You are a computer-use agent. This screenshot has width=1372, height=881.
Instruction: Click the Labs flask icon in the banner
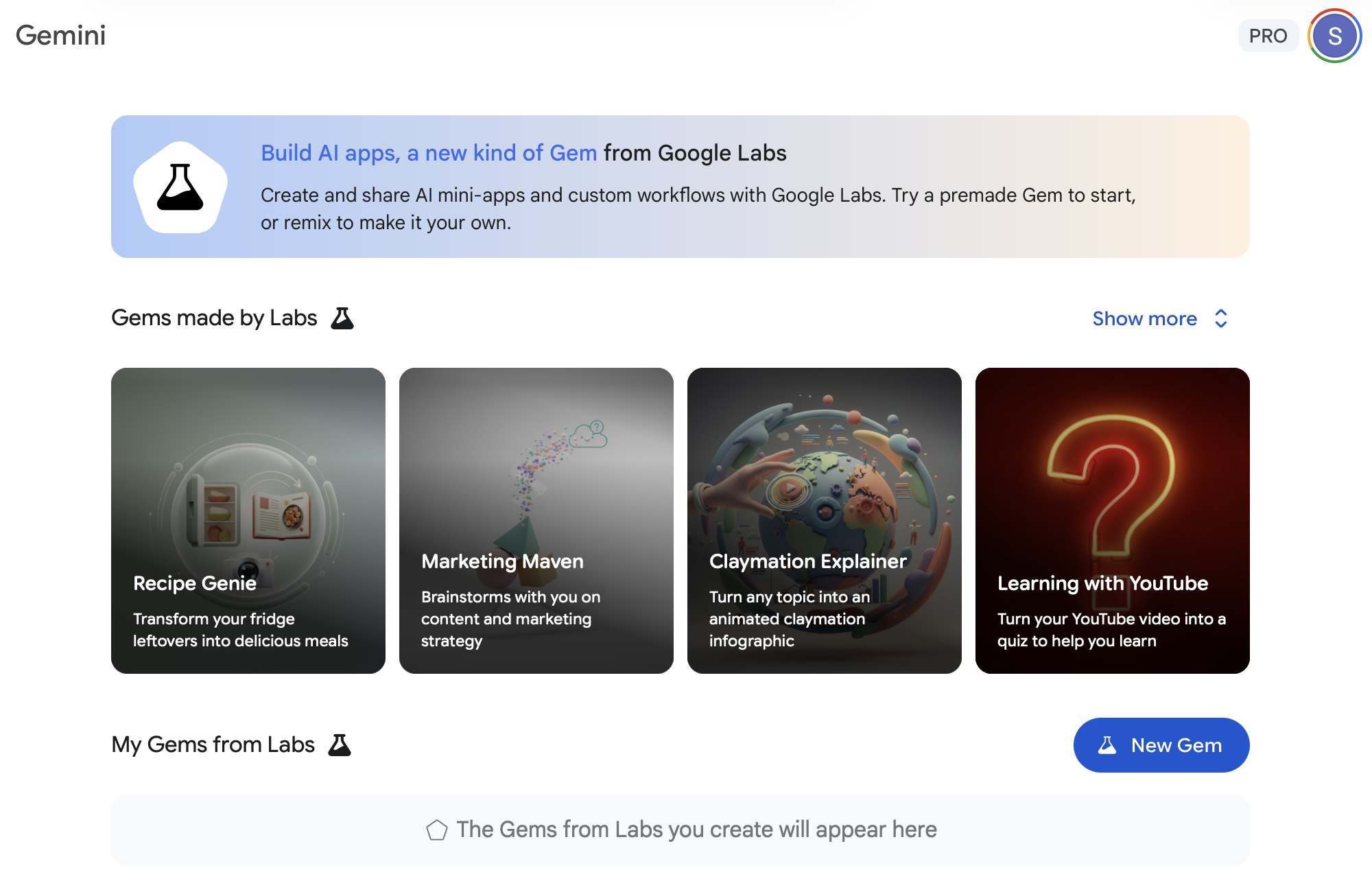click(180, 187)
